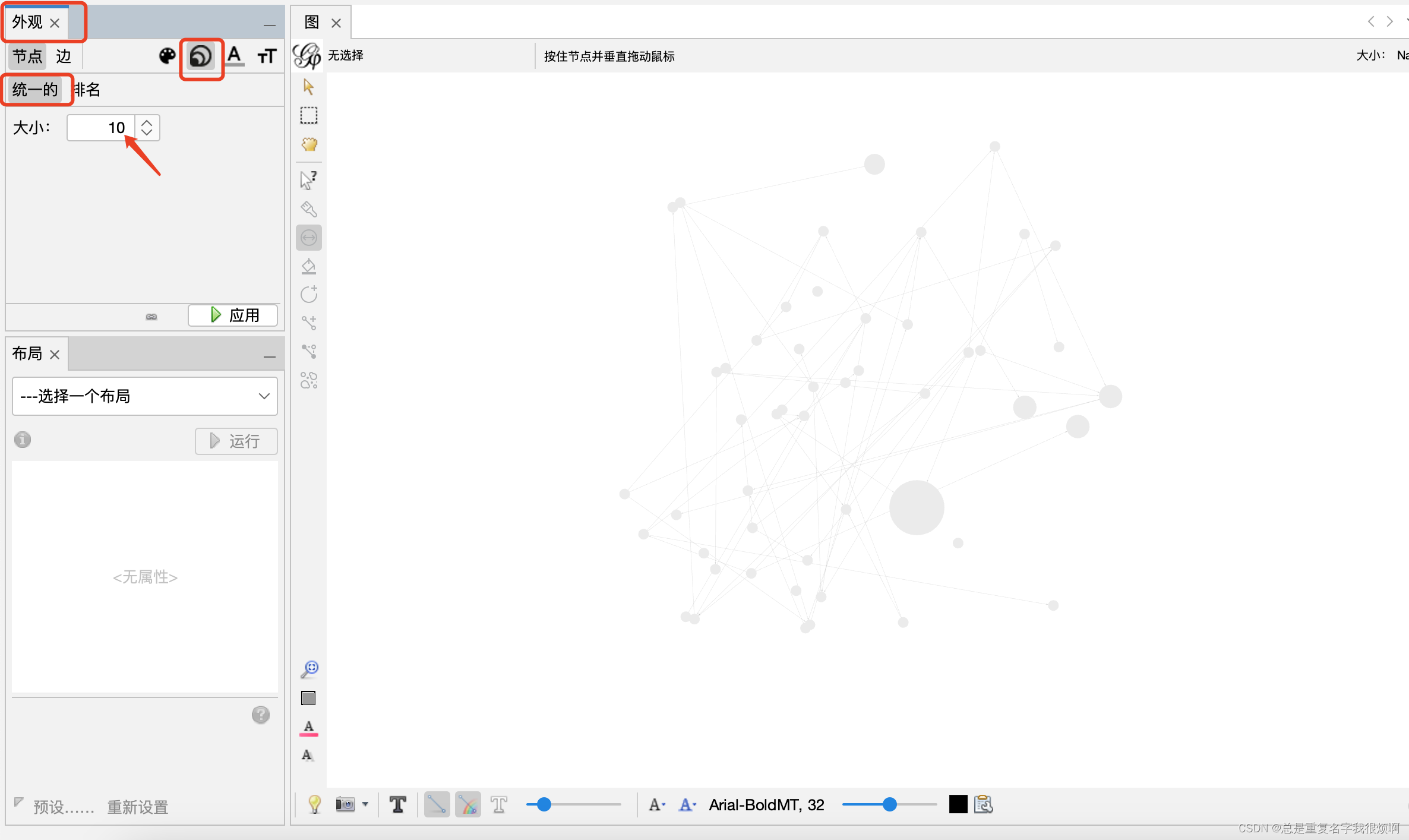Image resolution: width=1409 pixels, height=840 pixels.
Task: Open the '---选择一个布局' layout dropdown
Action: [x=144, y=396]
